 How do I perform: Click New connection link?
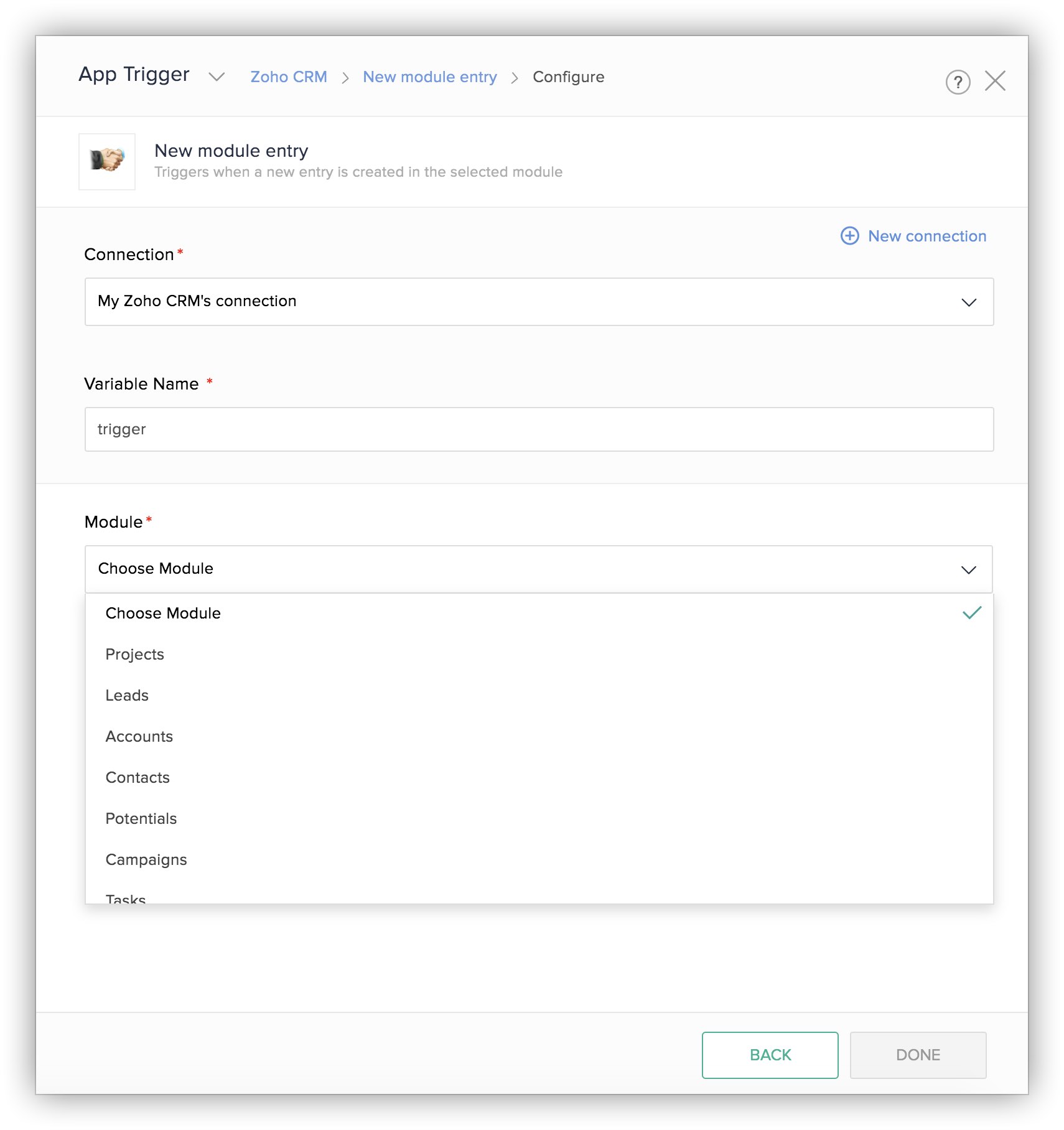[x=926, y=236]
